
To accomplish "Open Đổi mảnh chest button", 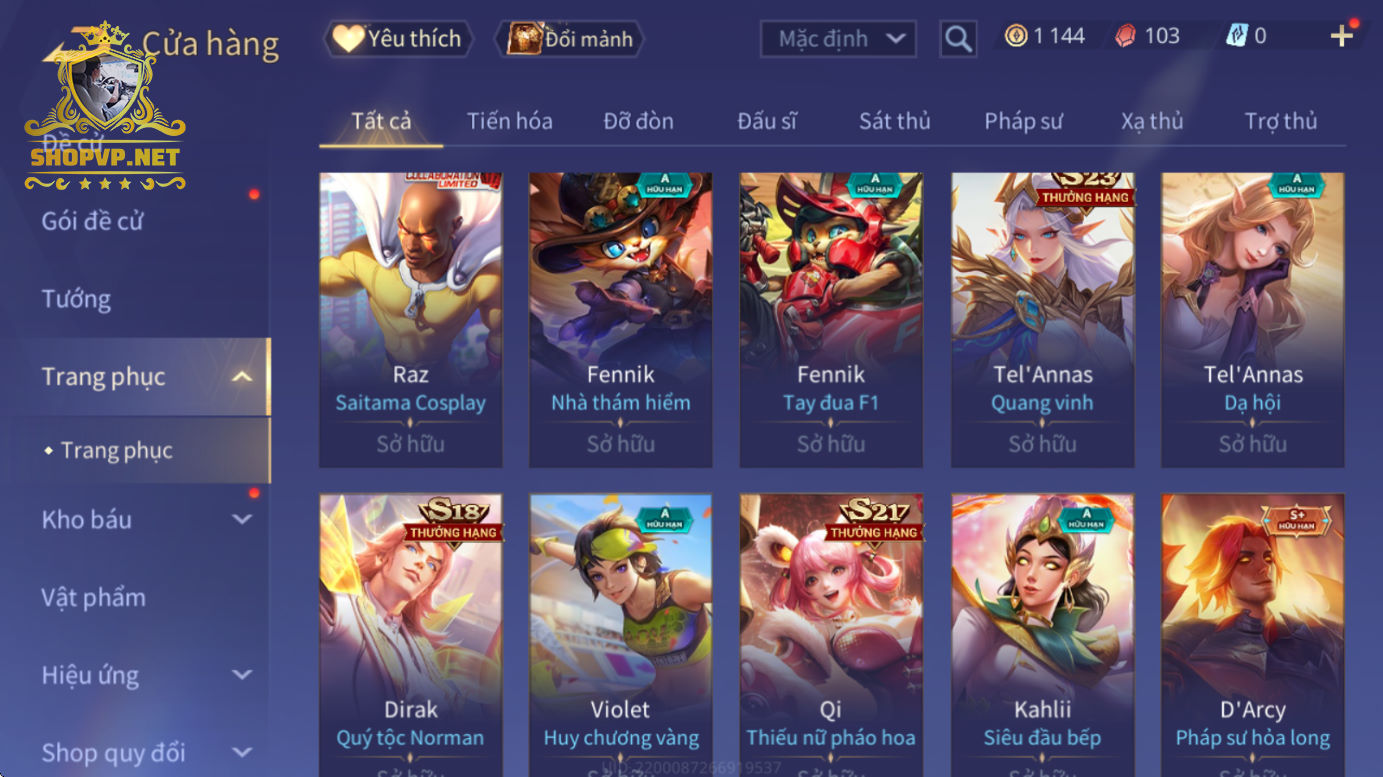I will tap(570, 39).
